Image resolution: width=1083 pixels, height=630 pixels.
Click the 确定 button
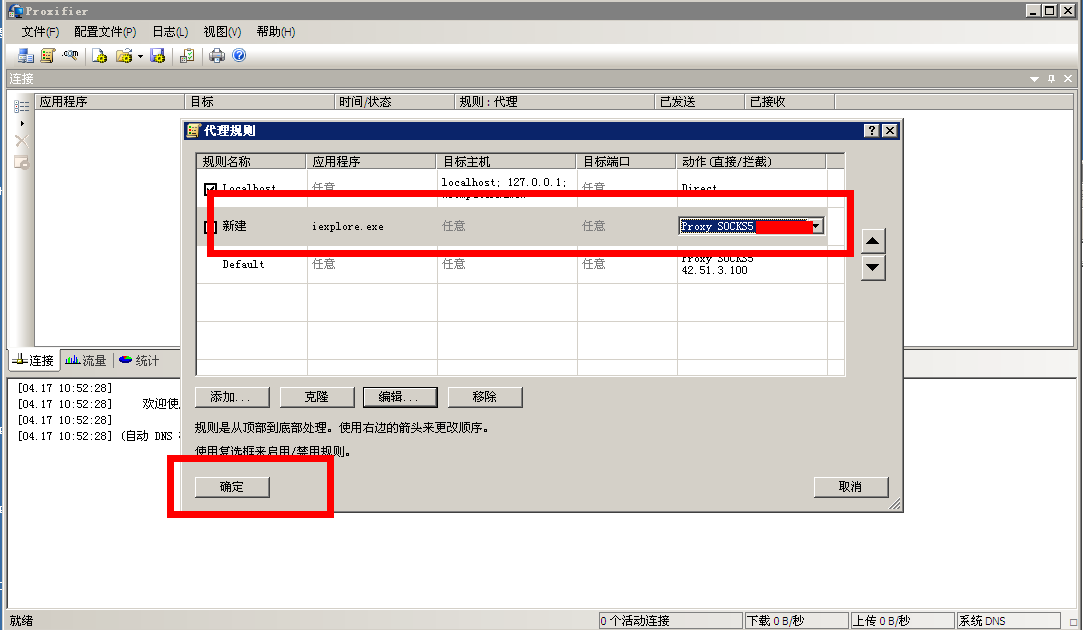[232, 487]
